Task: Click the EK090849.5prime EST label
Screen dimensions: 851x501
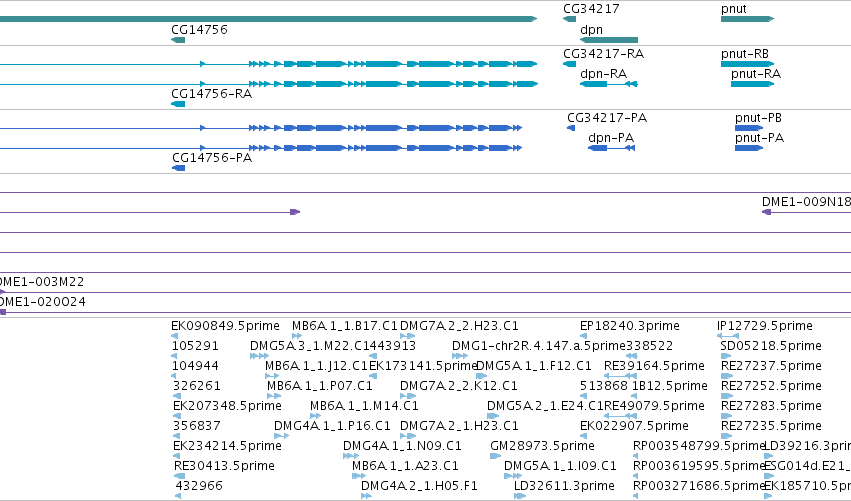Action: click(225, 326)
